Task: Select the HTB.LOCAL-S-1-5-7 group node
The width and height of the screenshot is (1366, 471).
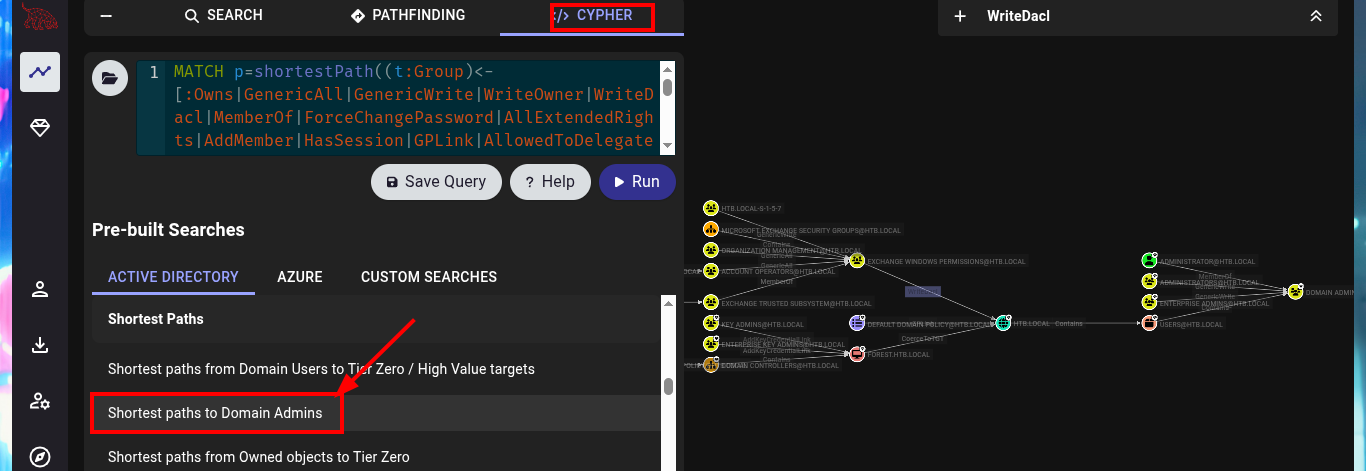Action: click(x=711, y=209)
